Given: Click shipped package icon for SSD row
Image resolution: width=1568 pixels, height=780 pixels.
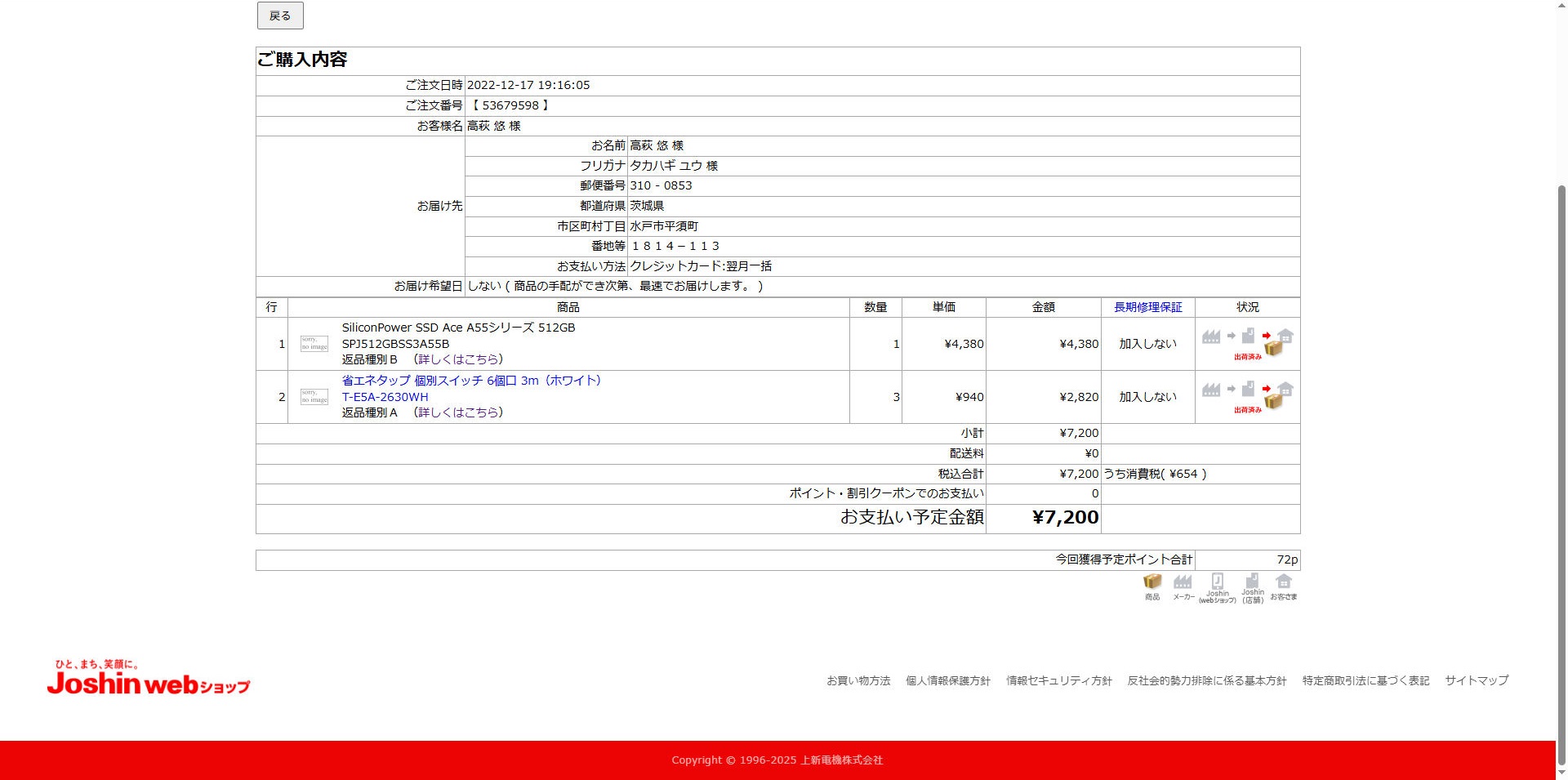Looking at the screenshot, I should tap(1274, 346).
